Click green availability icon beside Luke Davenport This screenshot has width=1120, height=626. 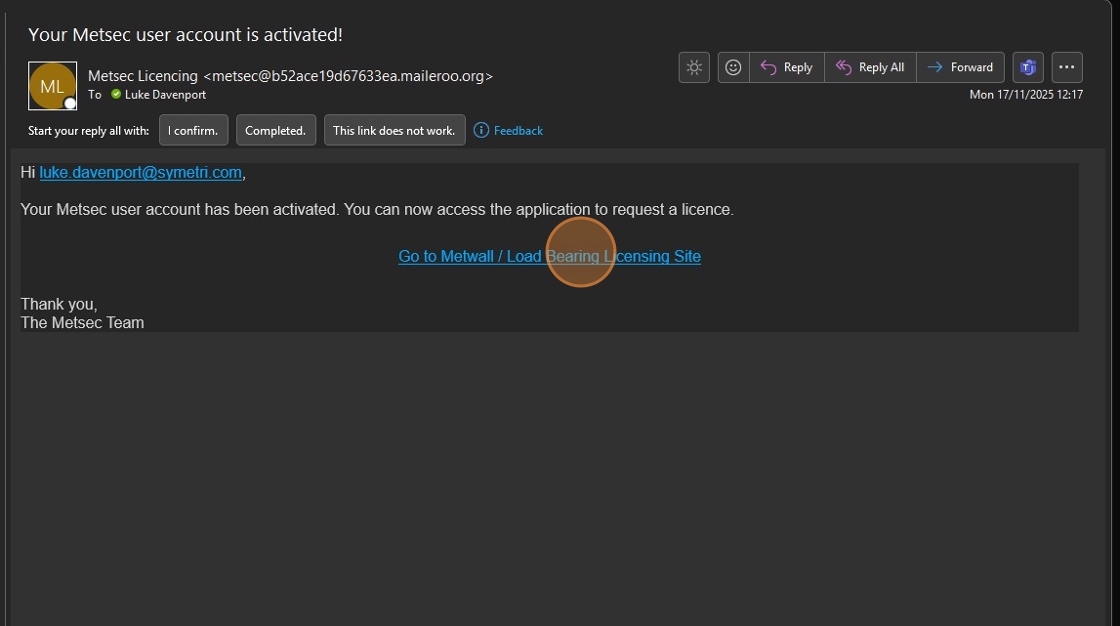(116, 94)
